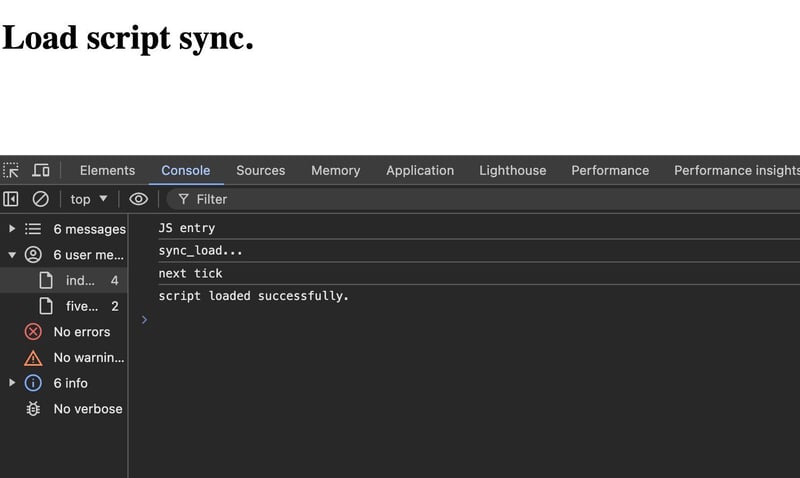Screen dimensions: 800x478
Task: Select the 6 info filter label
Action: pyautogui.click(x=70, y=383)
